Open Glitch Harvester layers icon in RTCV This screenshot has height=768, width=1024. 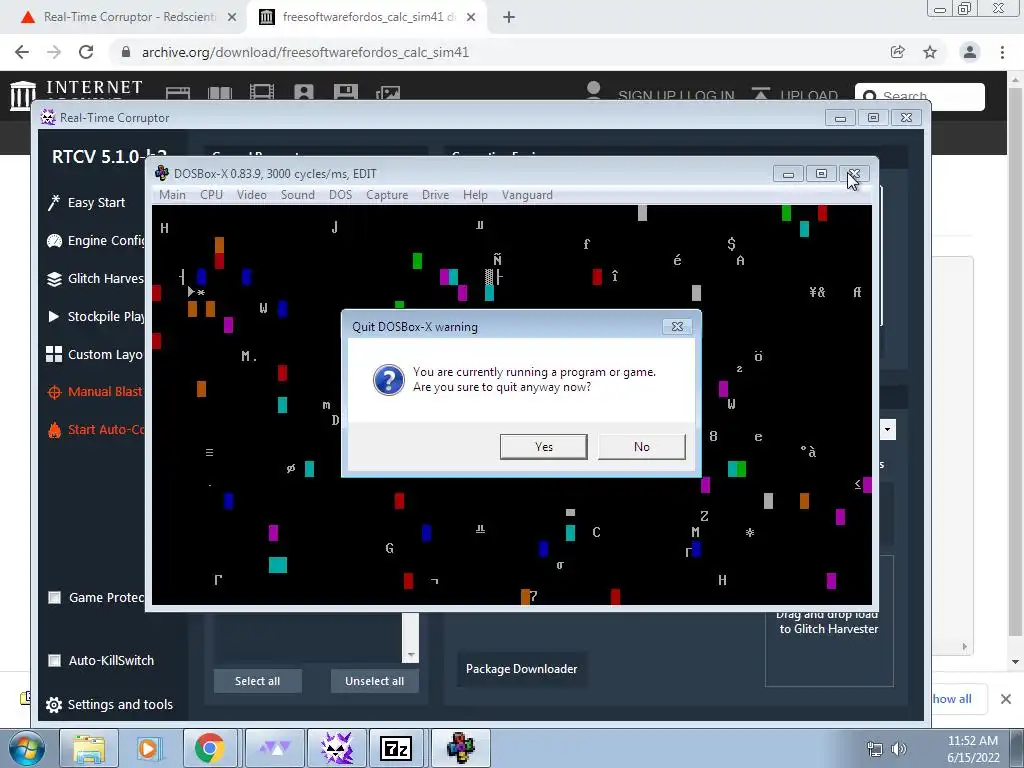[x=54, y=279]
